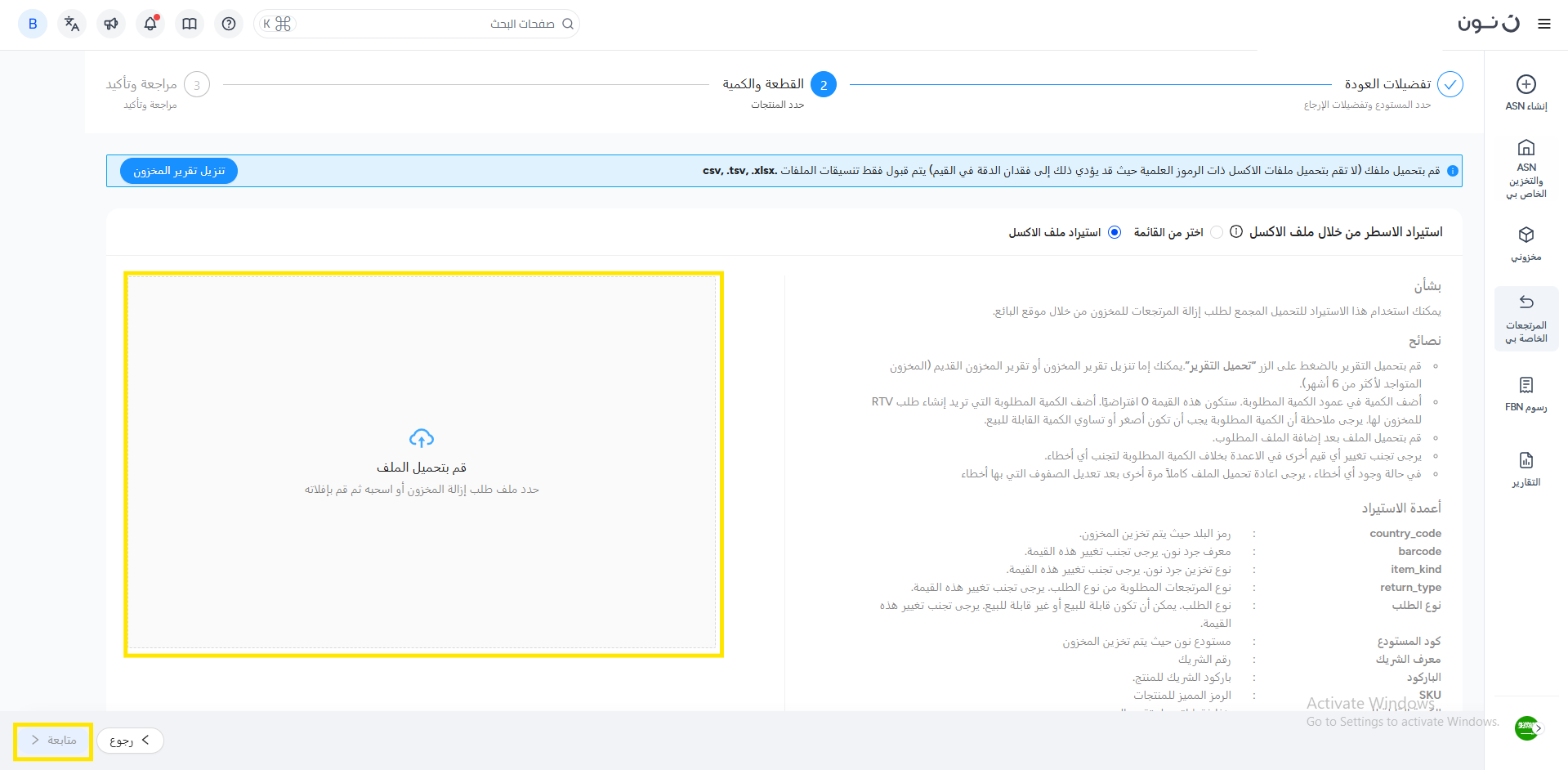Open the notifications bell
Screen dimensions: 1568x770
point(150,24)
